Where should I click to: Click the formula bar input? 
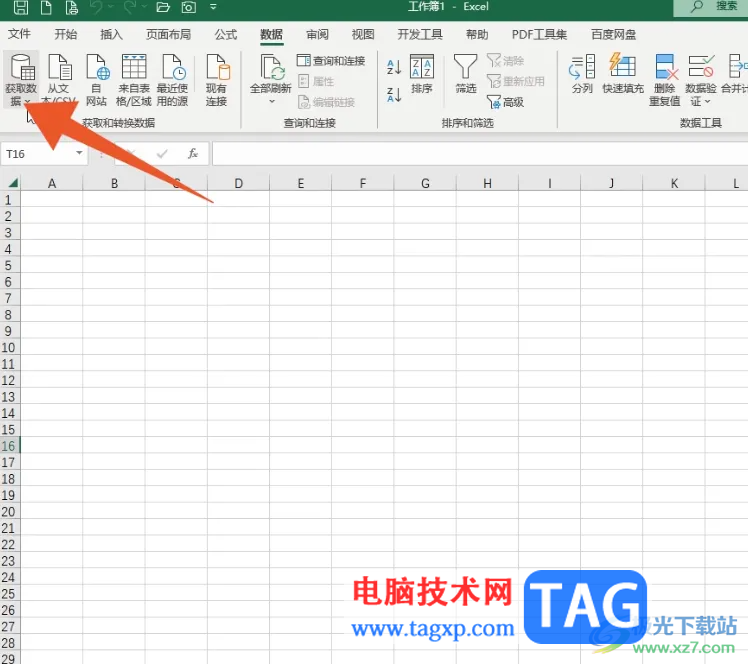(480, 154)
